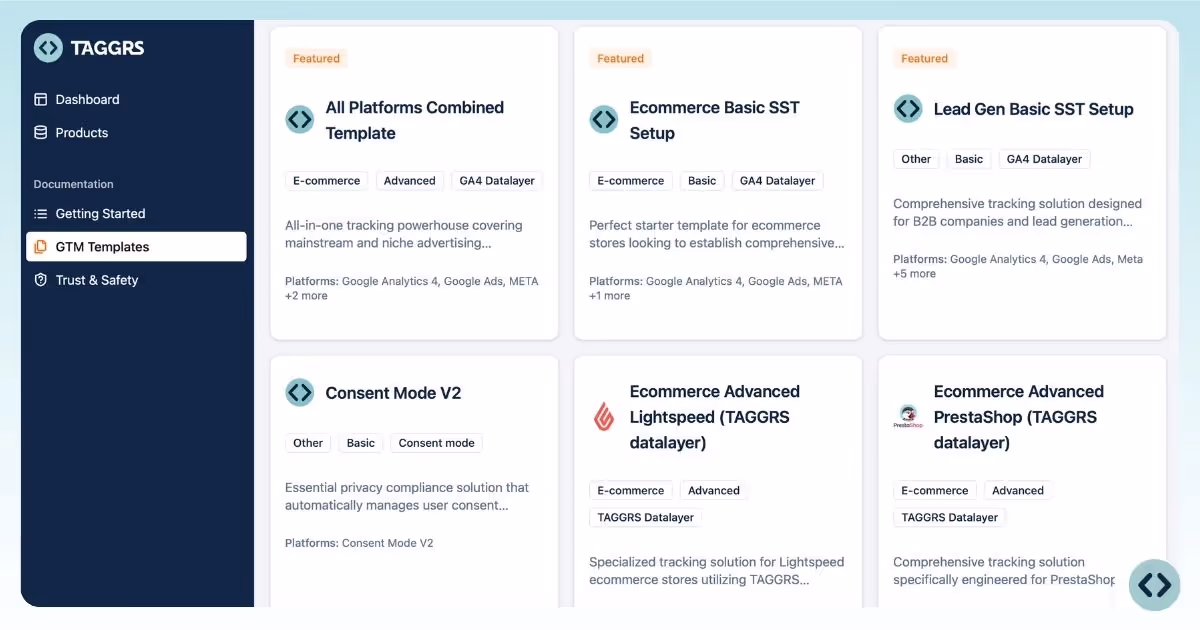
Task: Open Lead Gen Basic SST Setup title
Action: pyautogui.click(x=1033, y=109)
